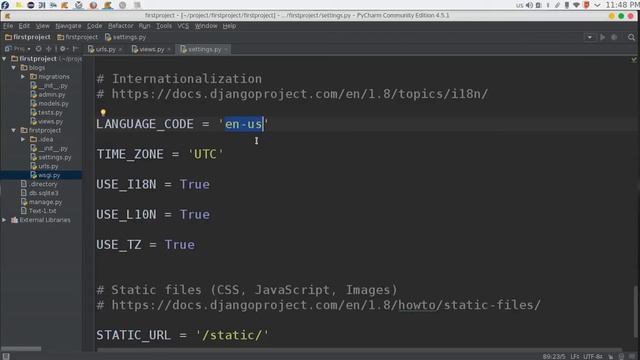Open project panel settings gear
The image size is (640, 360).
click(63, 49)
